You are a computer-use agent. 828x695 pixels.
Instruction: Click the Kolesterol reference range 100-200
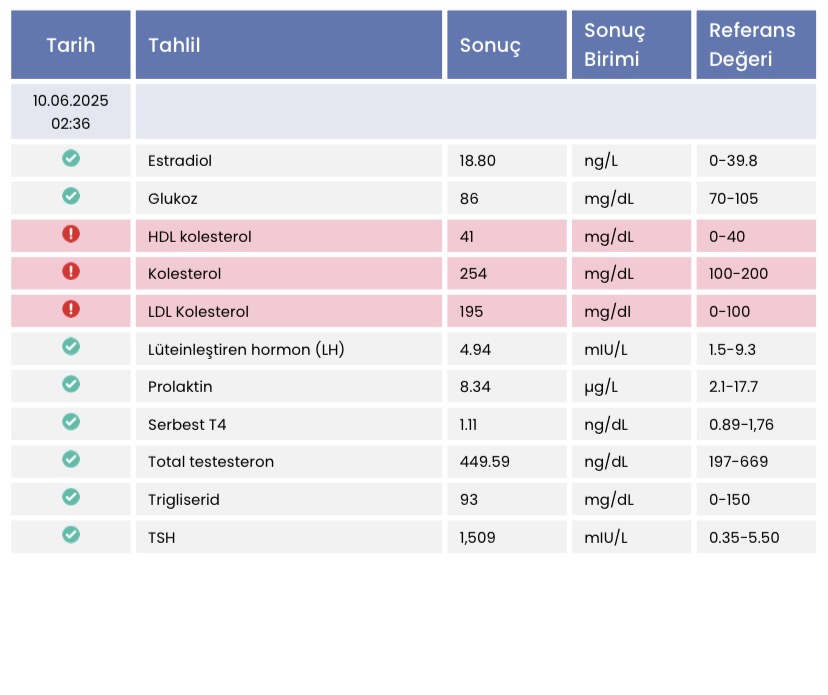coord(738,274)
